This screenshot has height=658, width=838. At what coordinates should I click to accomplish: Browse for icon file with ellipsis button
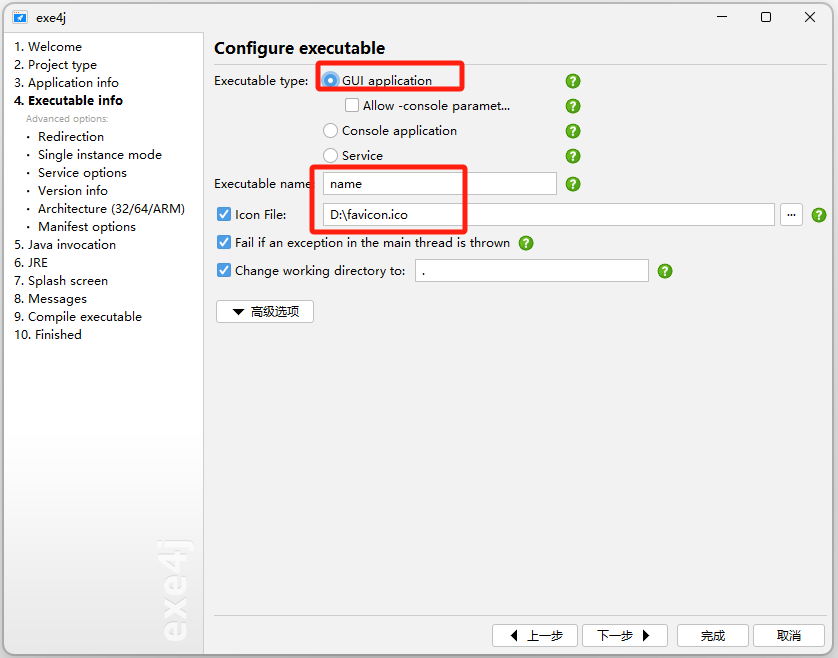[x=791, y=215]
